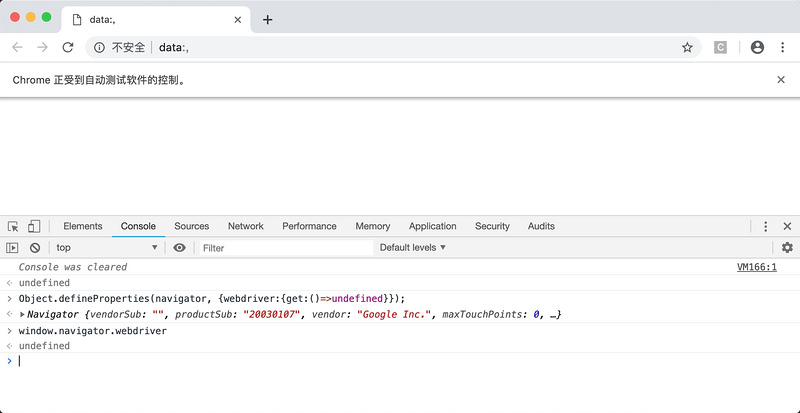Switch to the Security tab
The width and height of the screenshot is (800, 413).
492,226
